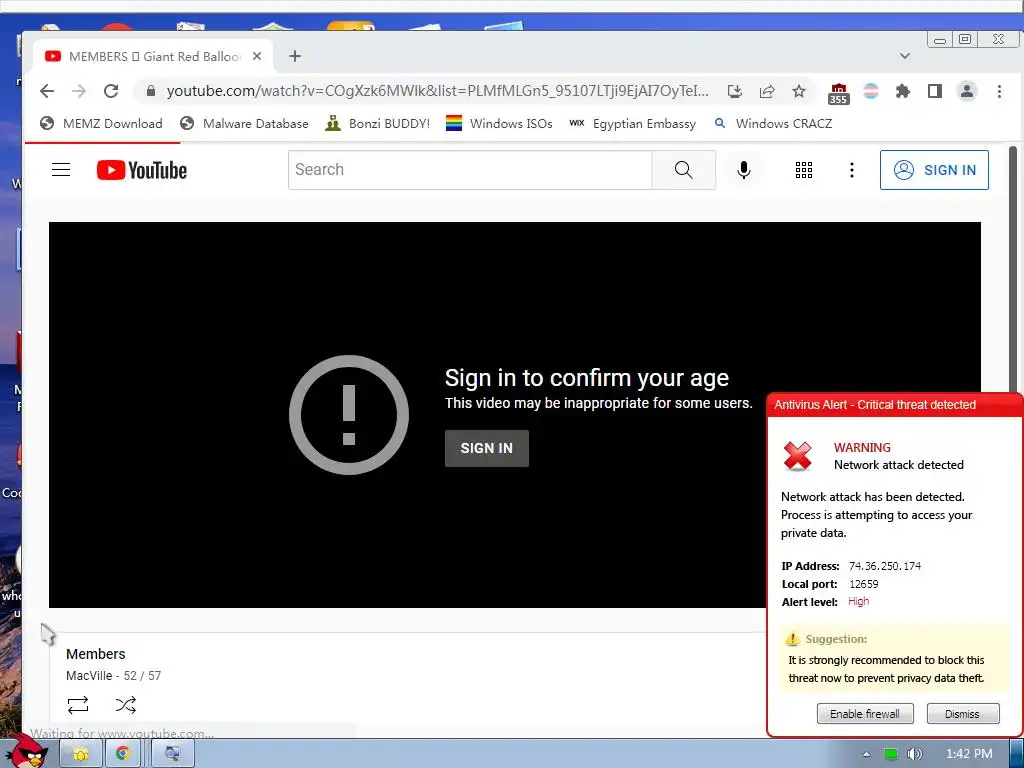
Task: Open the Chrome profile avatar
Action: click(967, 91)
